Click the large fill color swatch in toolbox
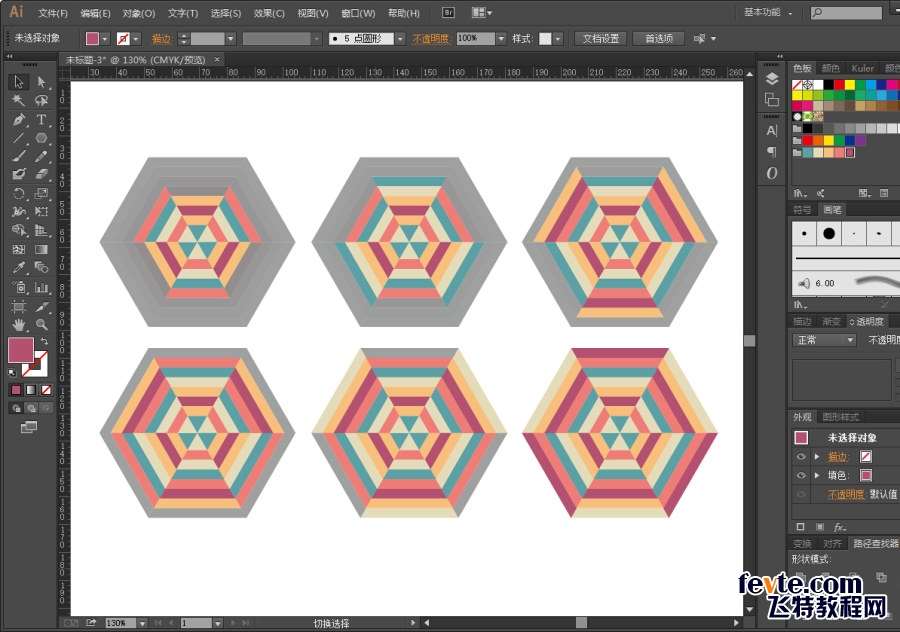This screenshot has height=632, width=900. (x=21, y=350)
